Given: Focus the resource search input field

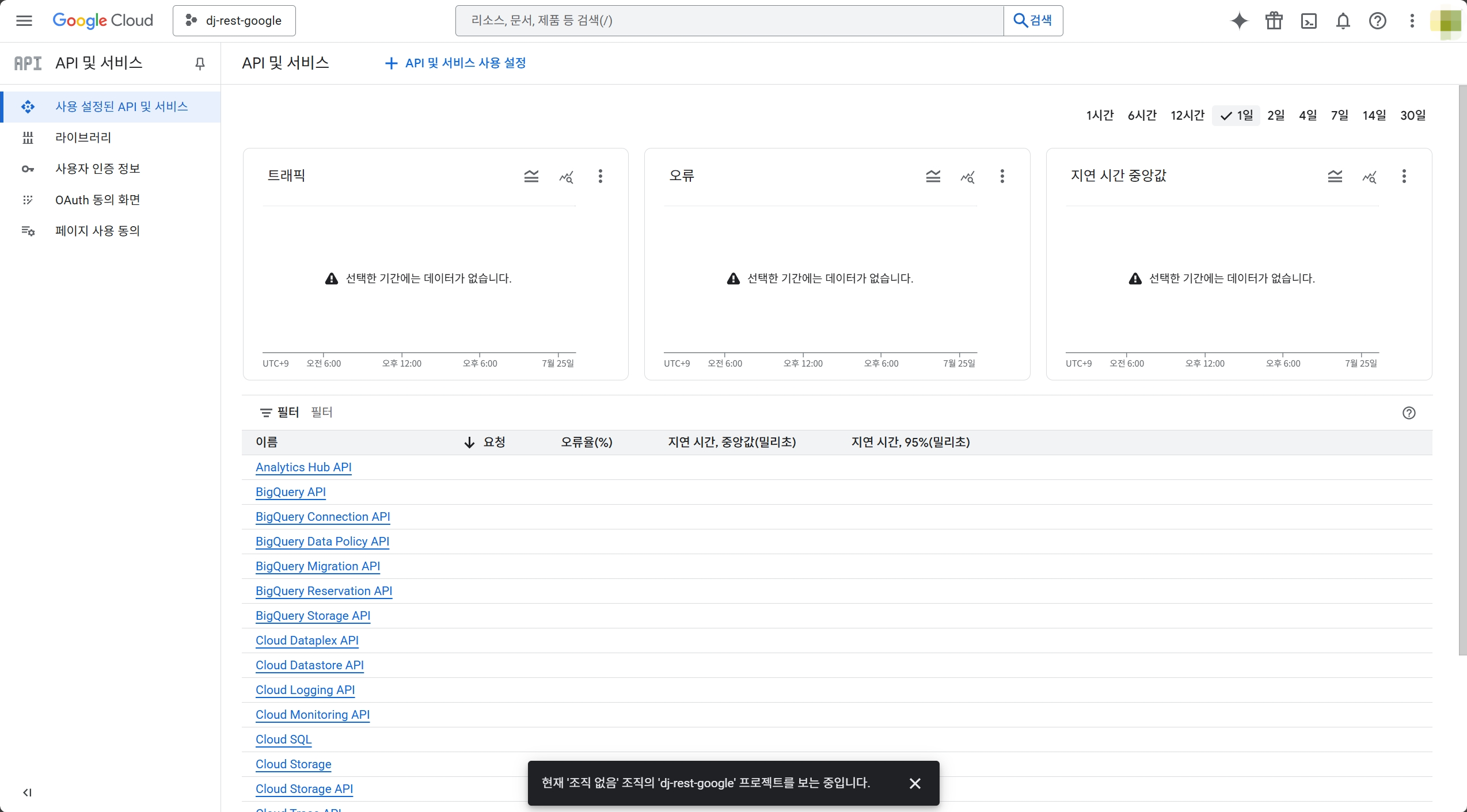Looking at the screenshot, I should pyautogui.click(x=729, y=21).
